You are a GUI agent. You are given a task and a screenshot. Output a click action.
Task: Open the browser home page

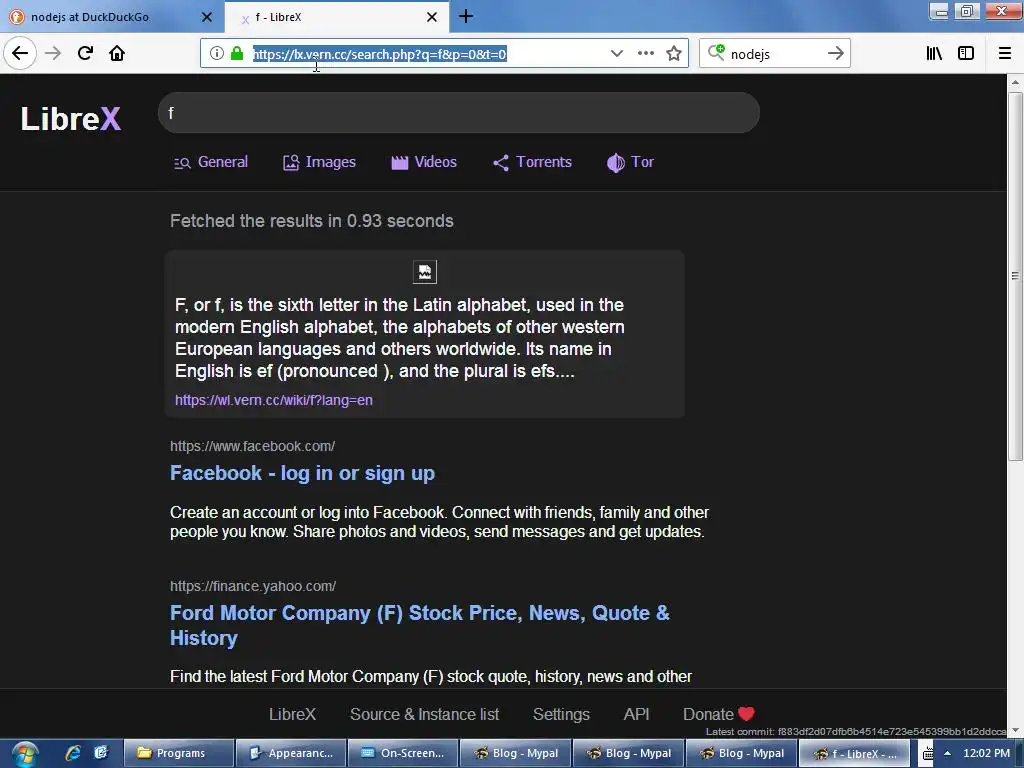117,54
